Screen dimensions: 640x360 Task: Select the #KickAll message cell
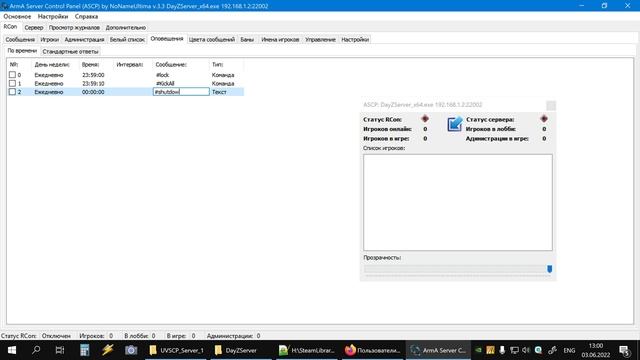coord(165,84)
